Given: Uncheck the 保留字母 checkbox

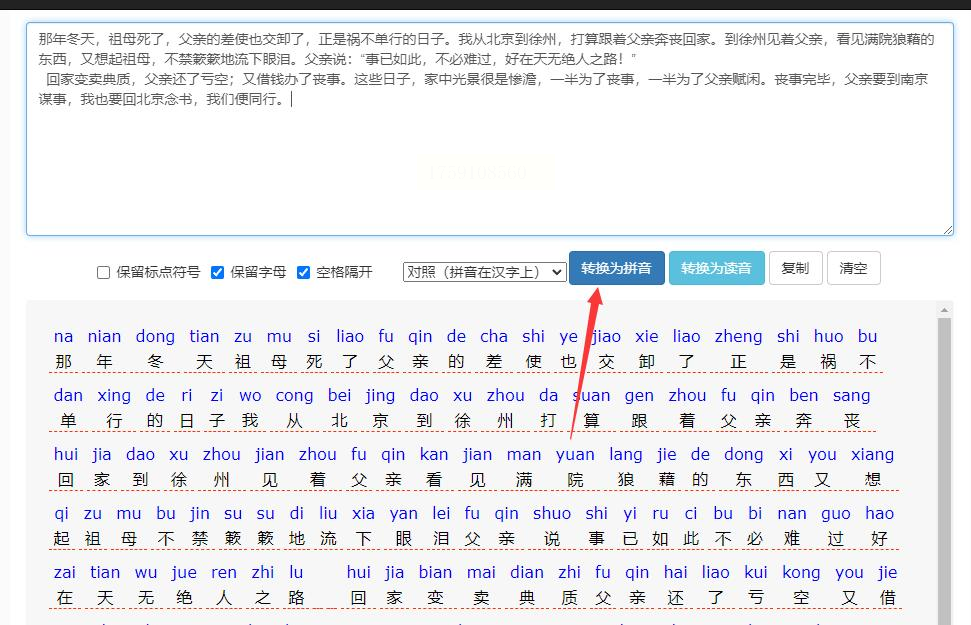Looking at the screenshot, I should [217, 272].
